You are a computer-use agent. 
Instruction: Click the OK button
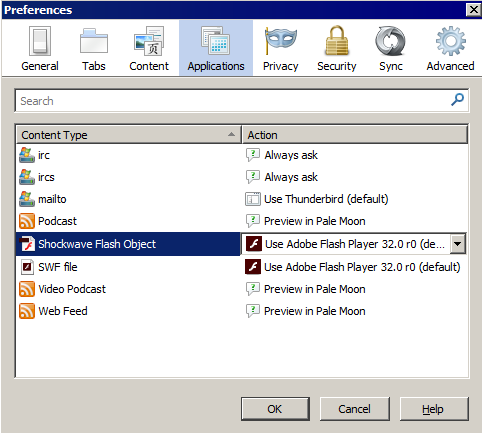pos(275,409)
